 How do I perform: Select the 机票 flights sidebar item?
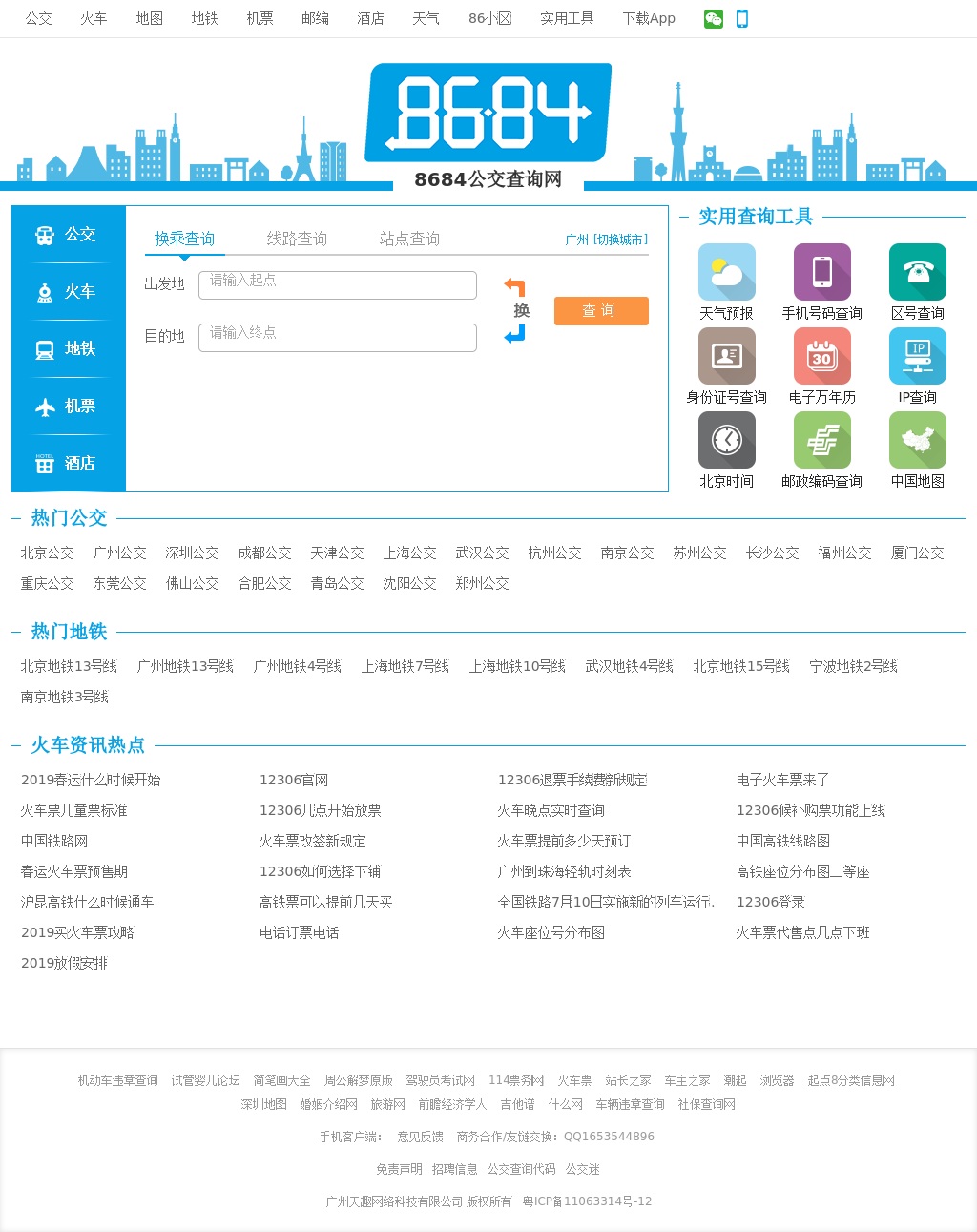[69, 406]
